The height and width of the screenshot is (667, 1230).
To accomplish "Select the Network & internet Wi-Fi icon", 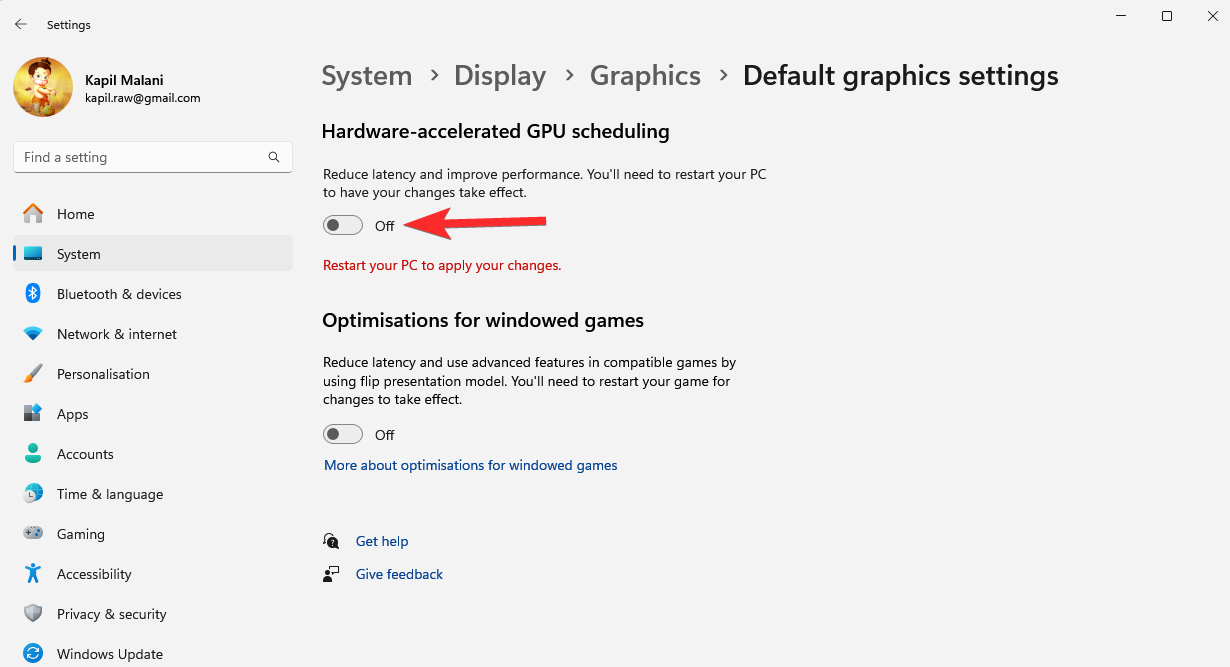I will pyautogui.click(x=33, y=334).
